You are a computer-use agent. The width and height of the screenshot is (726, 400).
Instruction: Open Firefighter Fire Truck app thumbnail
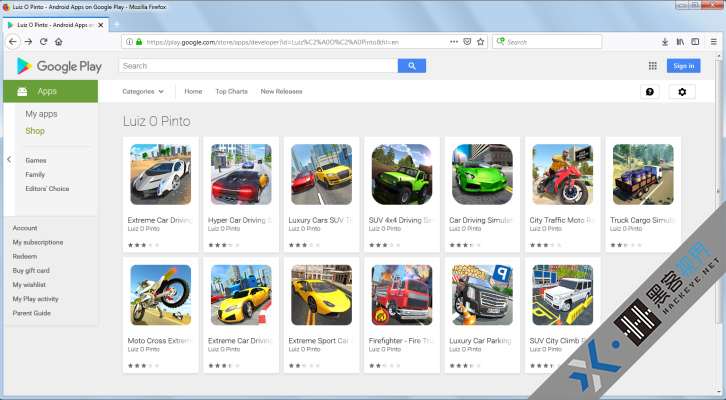[x=402, y=295]
